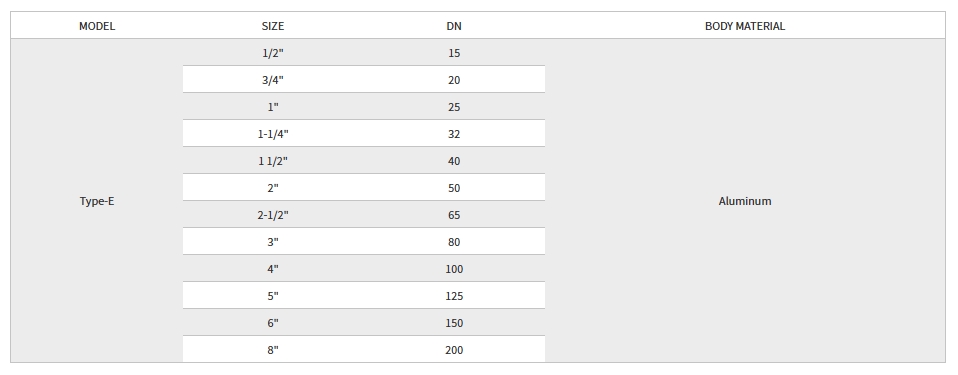This screenshot has width=958, height=375.
Task: Select the DN value 50
Action: [x=453, y=188]
